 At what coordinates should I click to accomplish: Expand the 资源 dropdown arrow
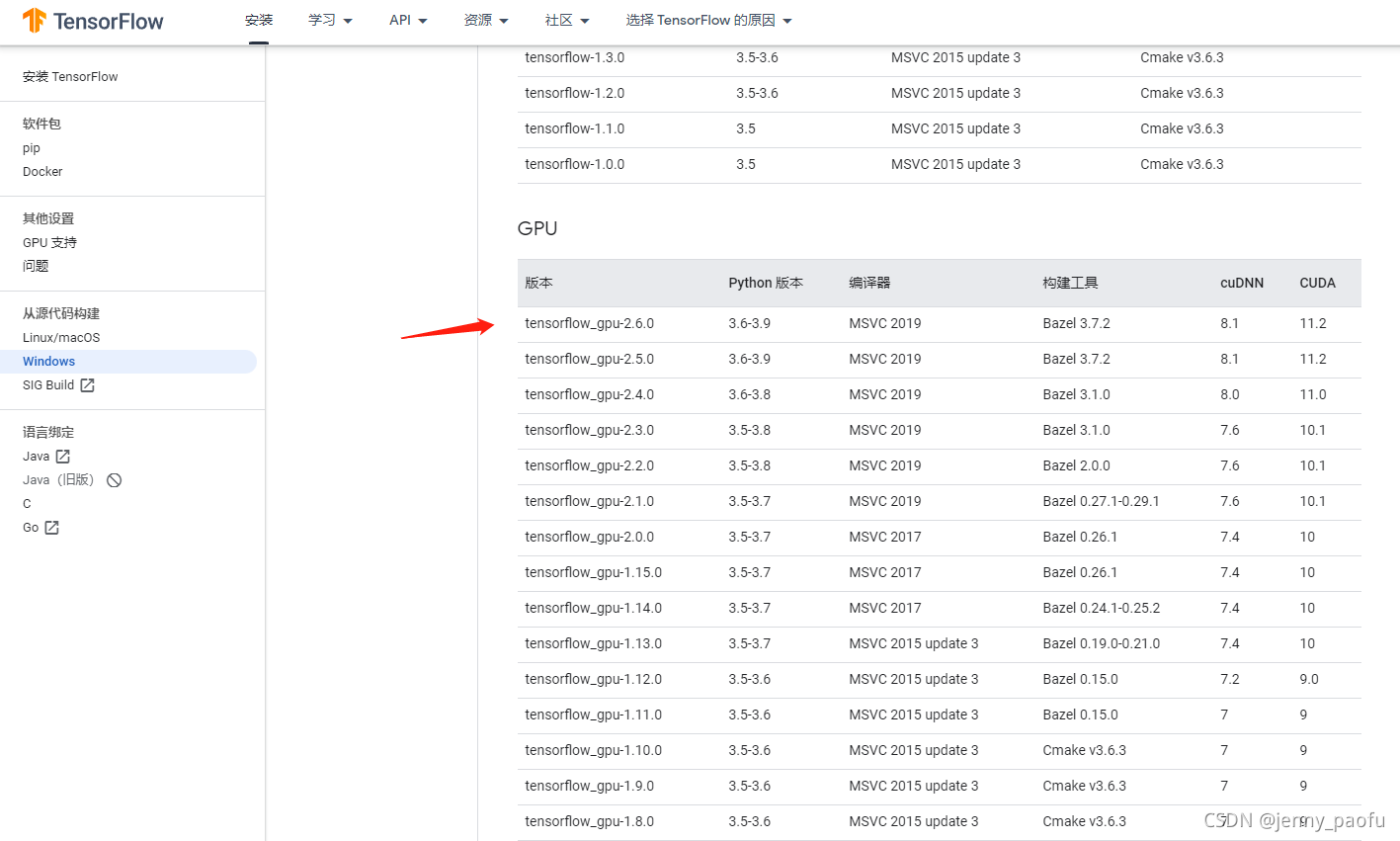[504, 21]
